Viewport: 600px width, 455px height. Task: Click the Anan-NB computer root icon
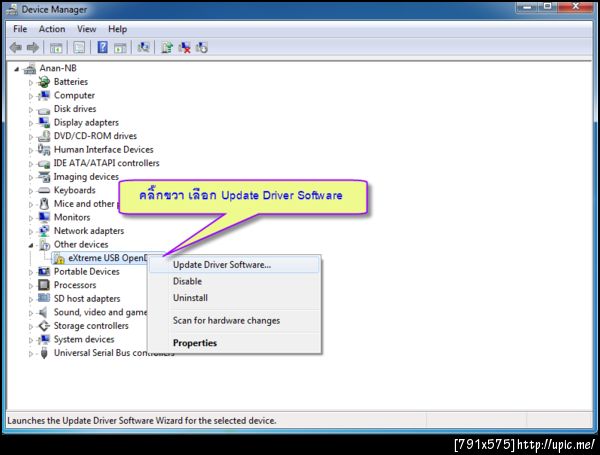coord(29,68)
